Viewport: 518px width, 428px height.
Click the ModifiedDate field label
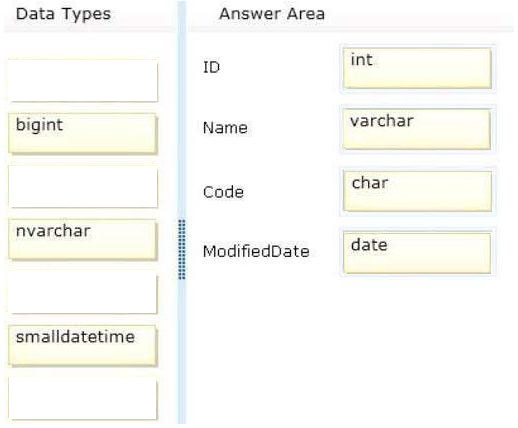(x=256, y=251)
